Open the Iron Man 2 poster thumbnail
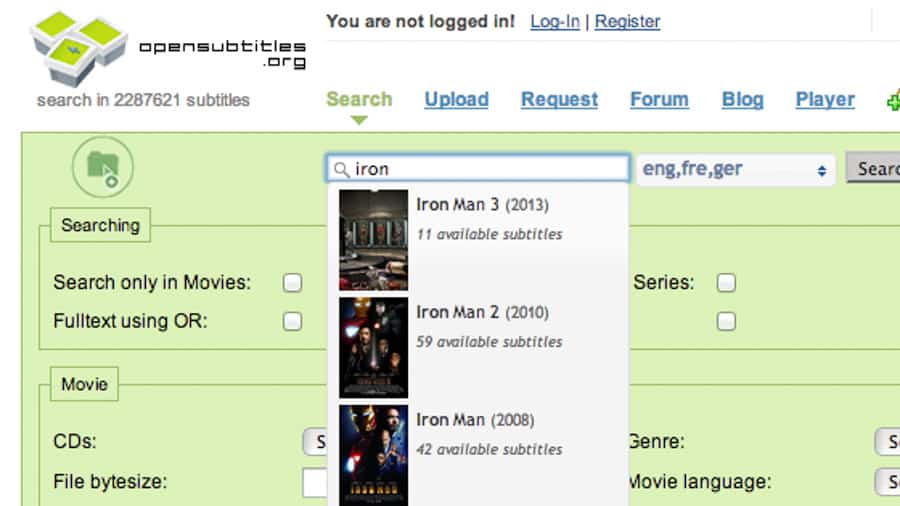900x506 pixels. coord(373,347)
